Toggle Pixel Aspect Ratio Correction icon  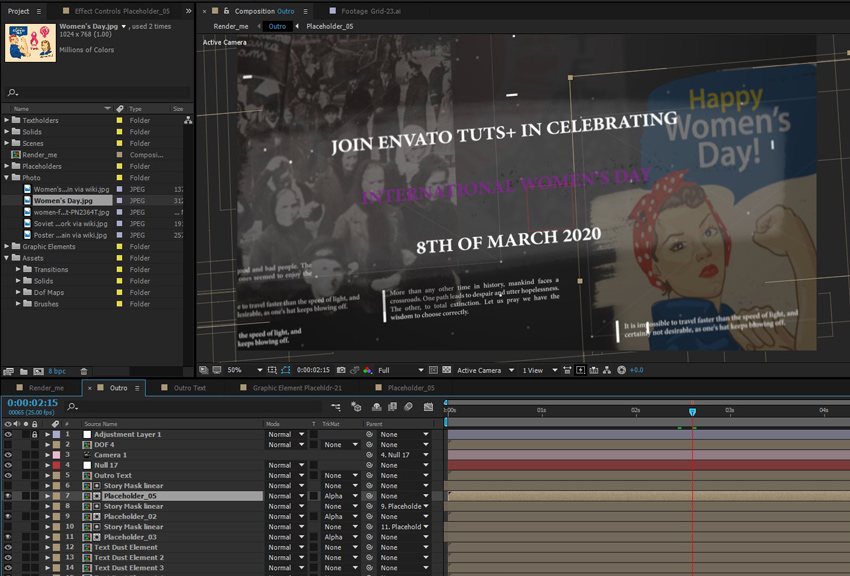pyautogui.click(x=567, y=370)
